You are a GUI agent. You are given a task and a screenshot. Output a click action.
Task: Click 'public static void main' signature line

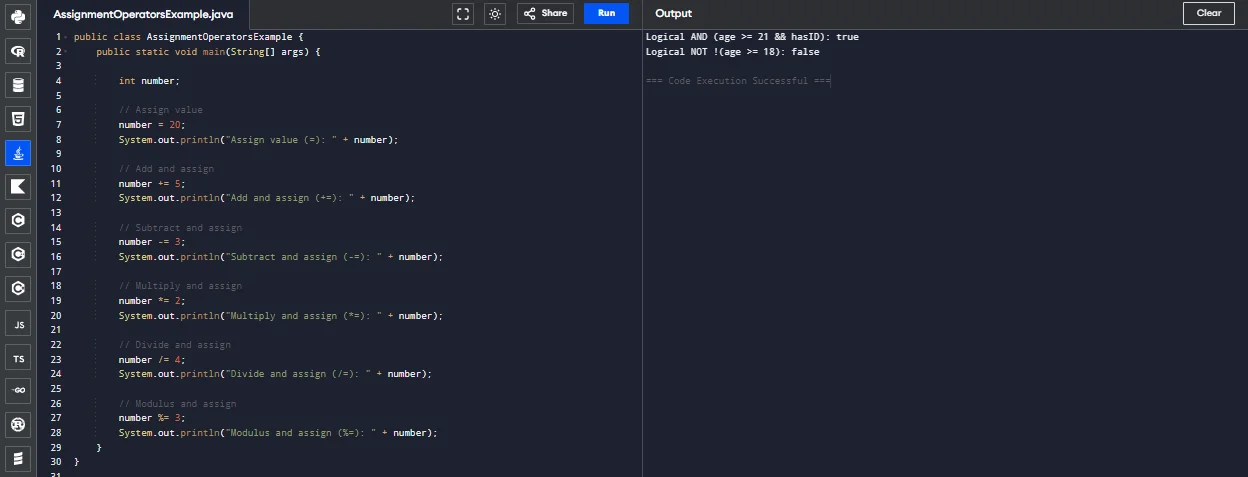point(208,51)
